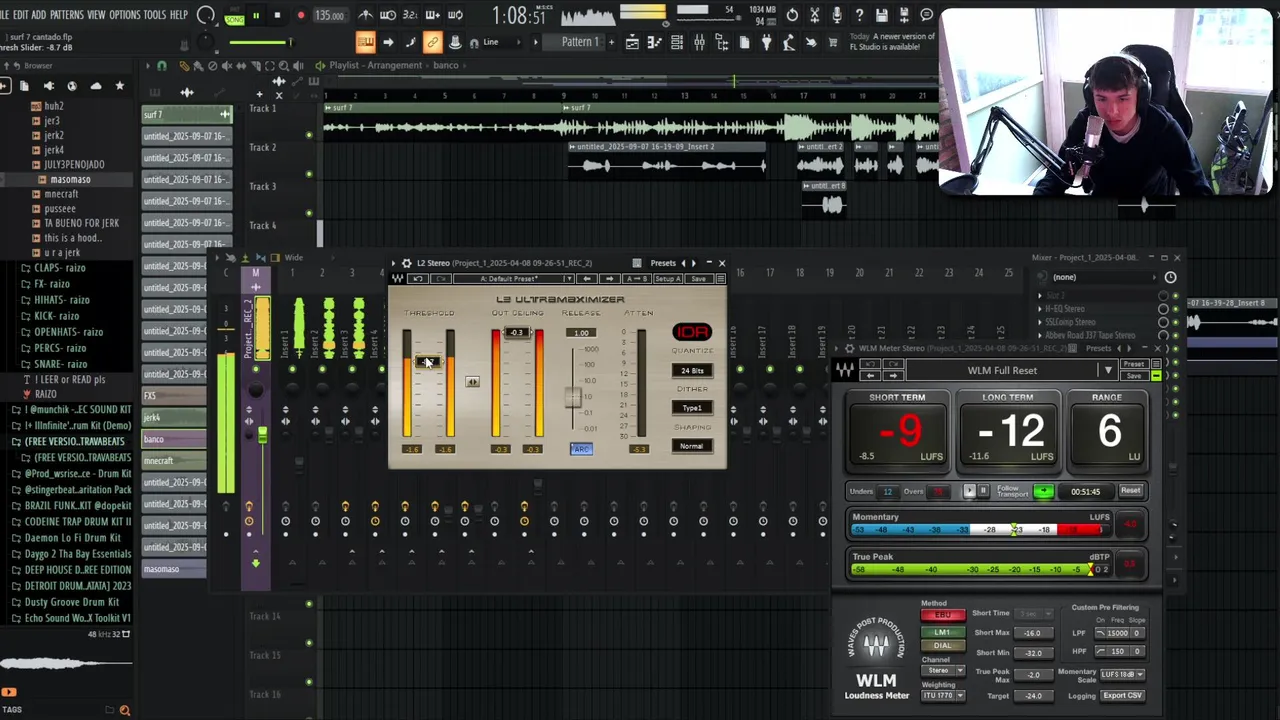Click the Play/Pause transport button
Image resolution: width=1280 pixels, height=720 pixels.
click(x=256, y=15)
